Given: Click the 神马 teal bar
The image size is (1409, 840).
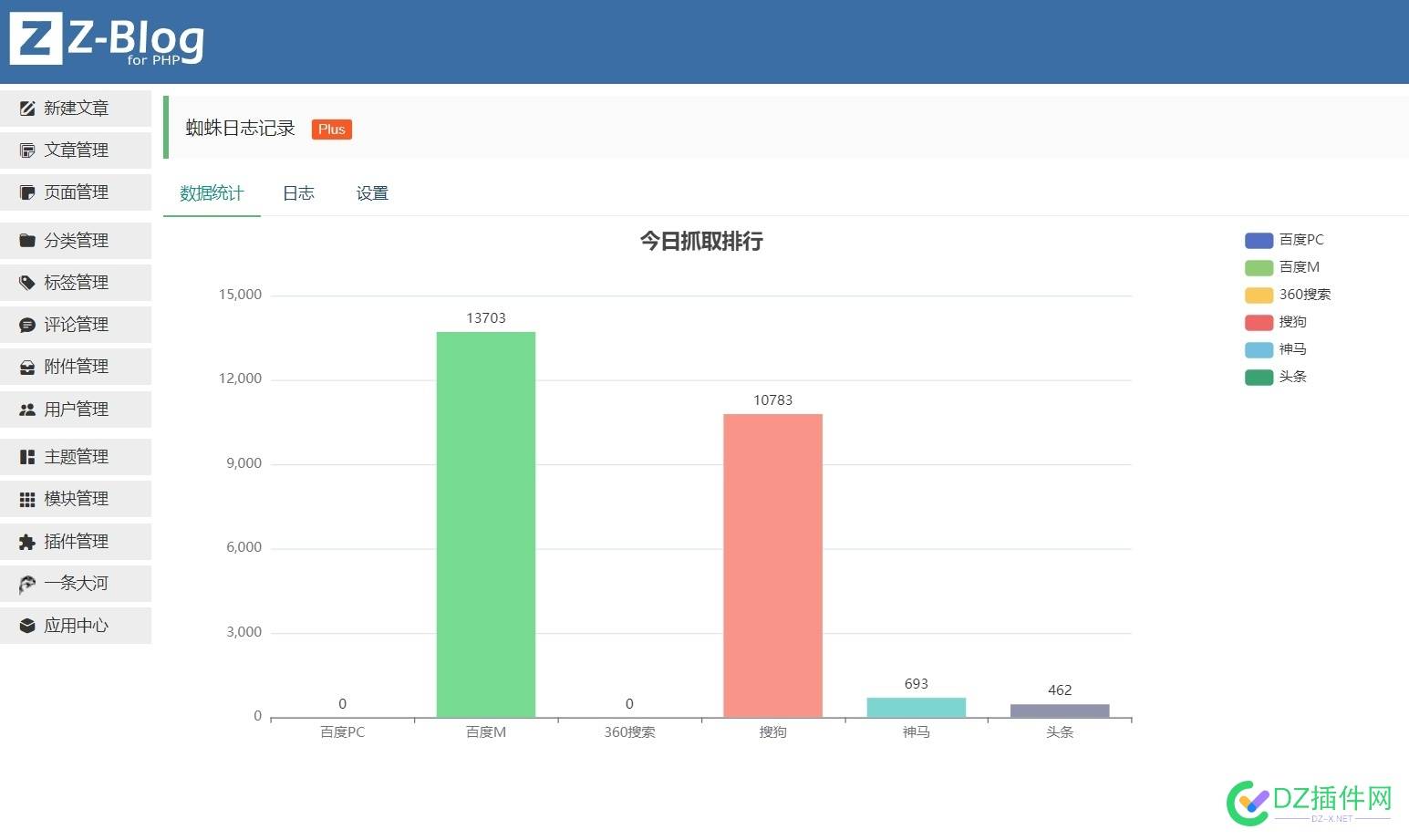Looking at the screenshot, I should coord(917,708).
